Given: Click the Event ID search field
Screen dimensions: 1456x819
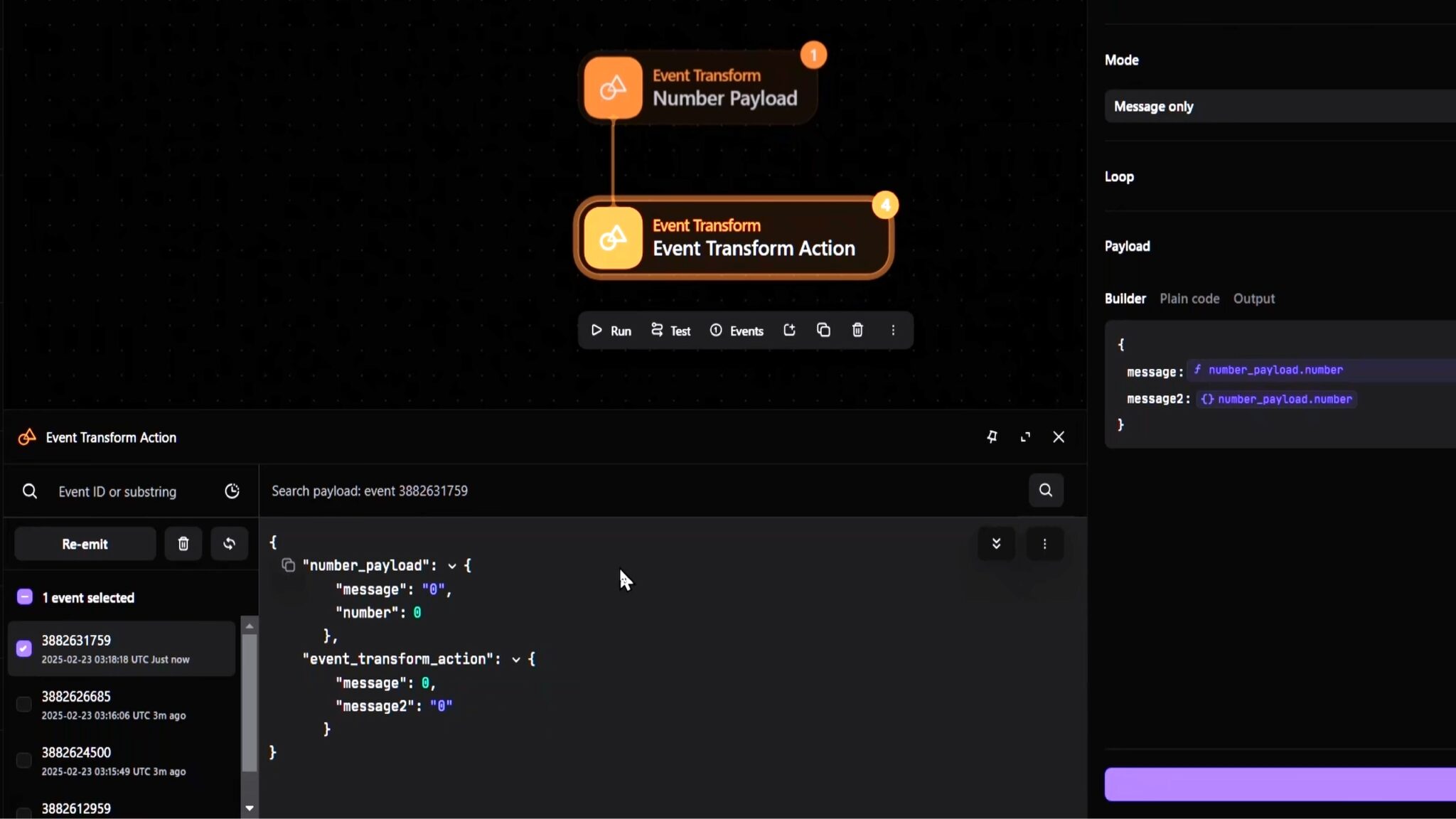Looking at the screenshot, I should [x=117, y=491].
